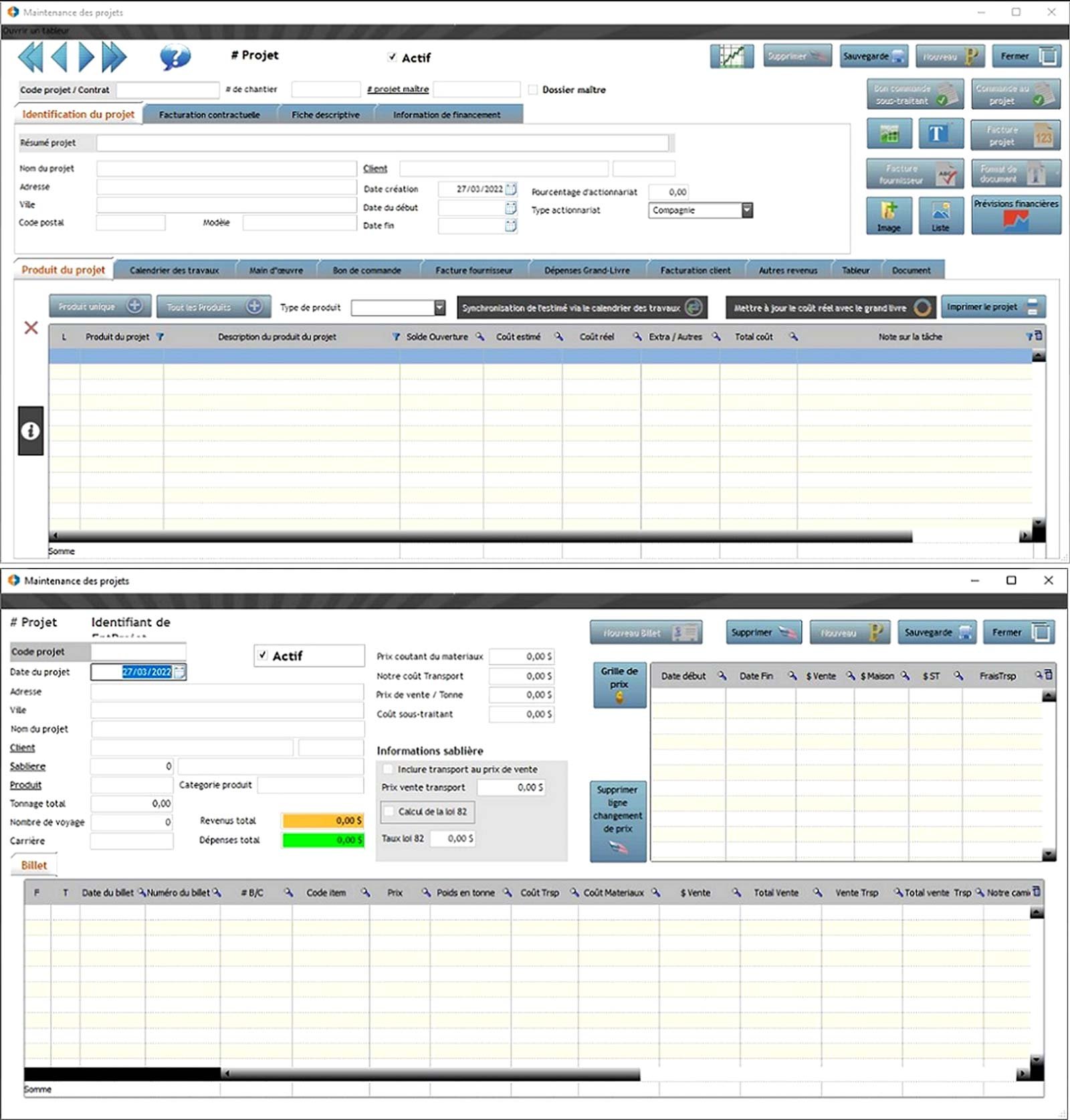Viewport: 1070px width, 1120px height.
Task: Open help via the blue question mark icon
Action: click(x=175, y=57)
